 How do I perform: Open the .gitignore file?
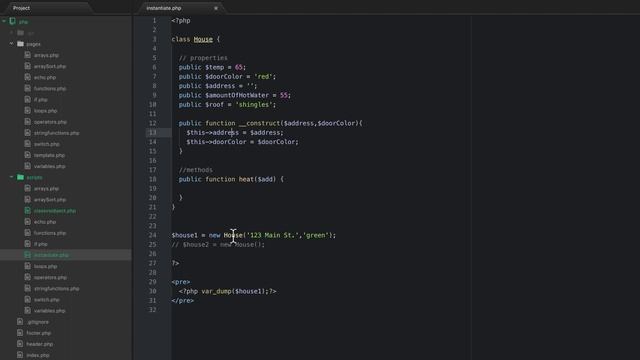coord(38,322)
